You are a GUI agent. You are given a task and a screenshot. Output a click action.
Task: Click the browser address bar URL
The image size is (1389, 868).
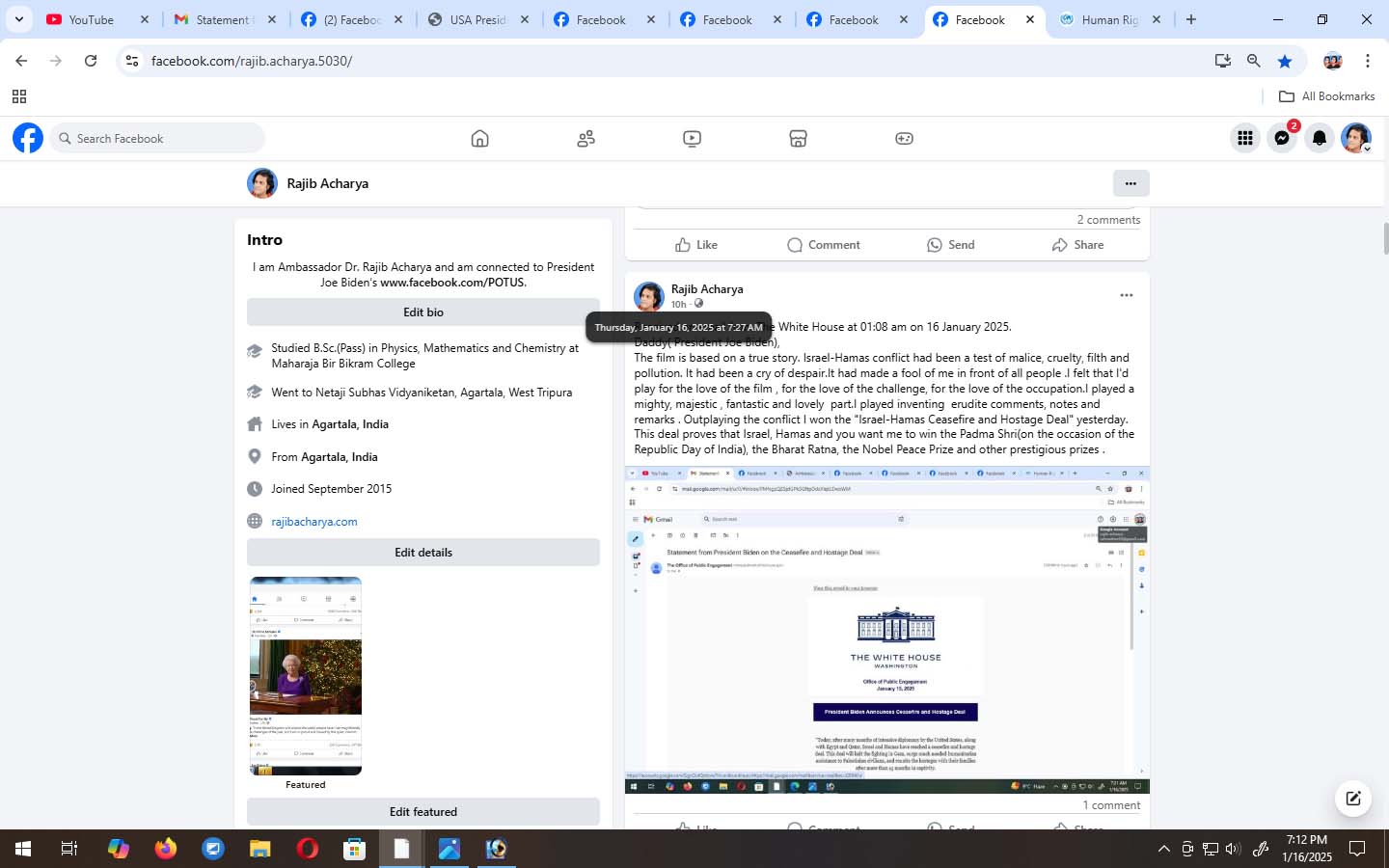point(252,61)
